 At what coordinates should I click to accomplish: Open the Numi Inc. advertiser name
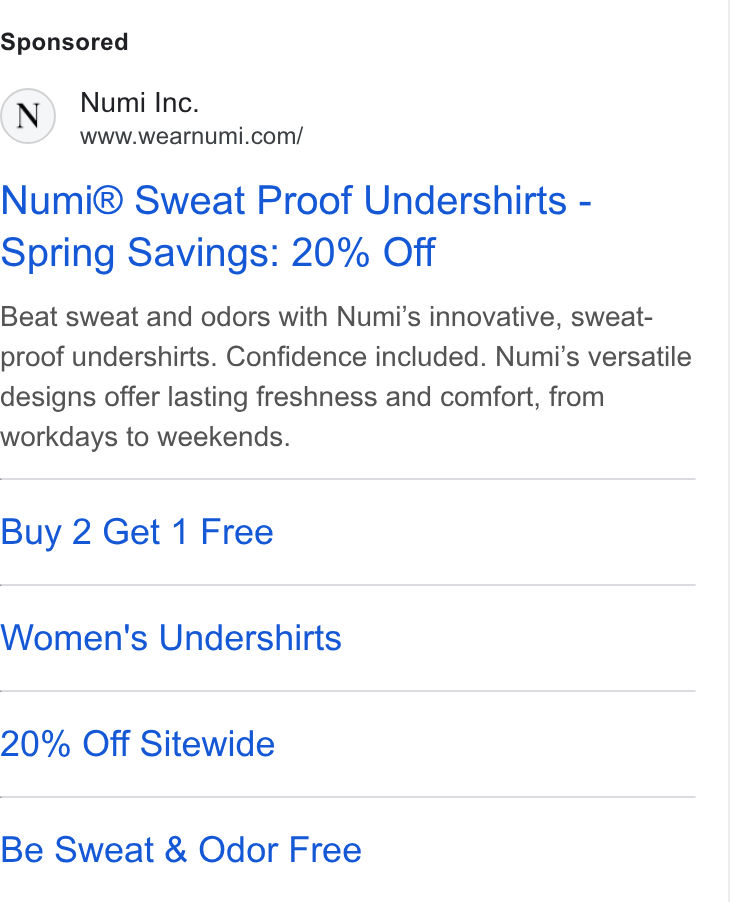(x=139, y=103)
